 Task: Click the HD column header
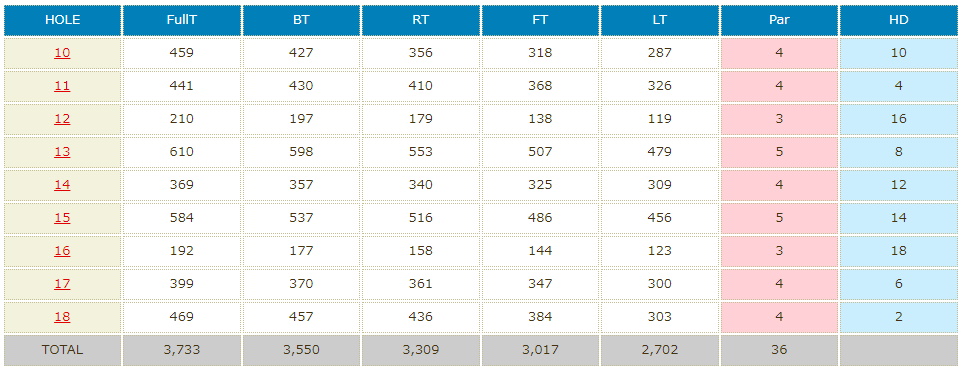point(899,20)
